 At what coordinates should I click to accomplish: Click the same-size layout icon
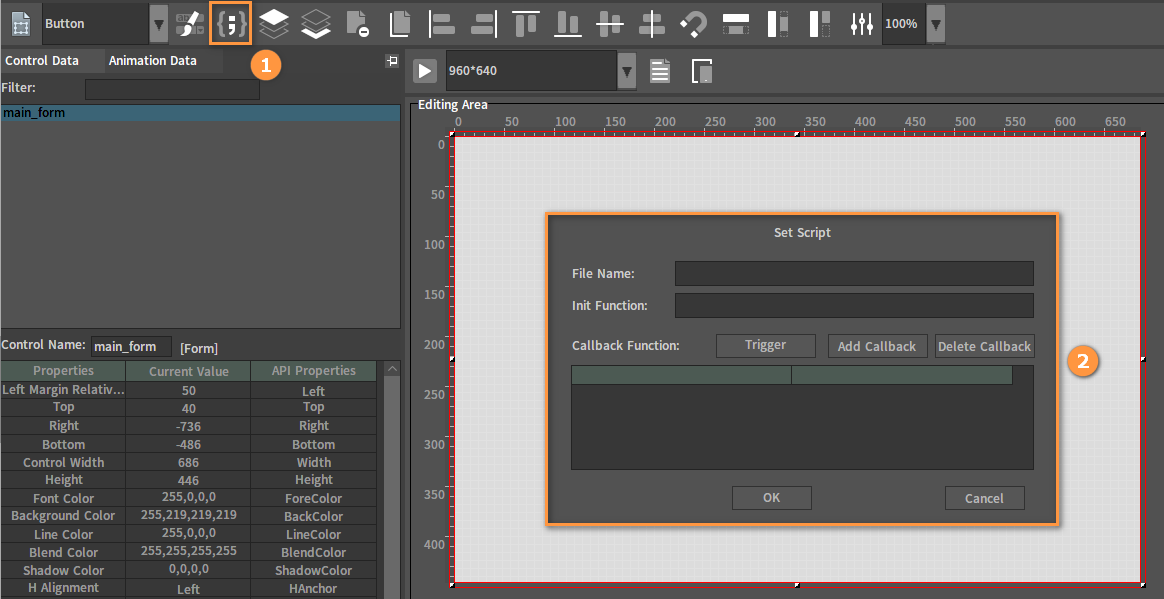click(820, 24)
